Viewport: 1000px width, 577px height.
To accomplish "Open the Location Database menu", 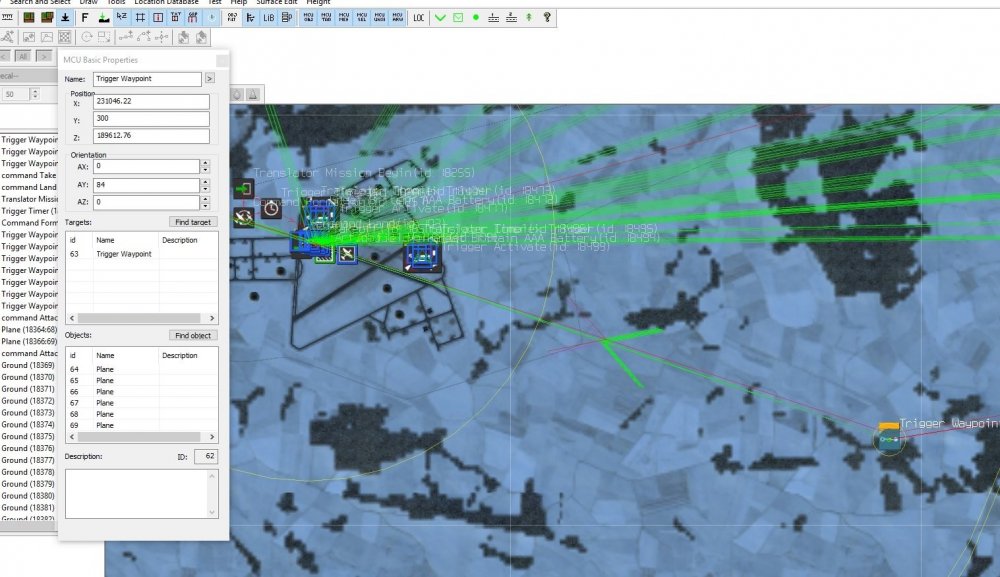I will tap(166, 3).
